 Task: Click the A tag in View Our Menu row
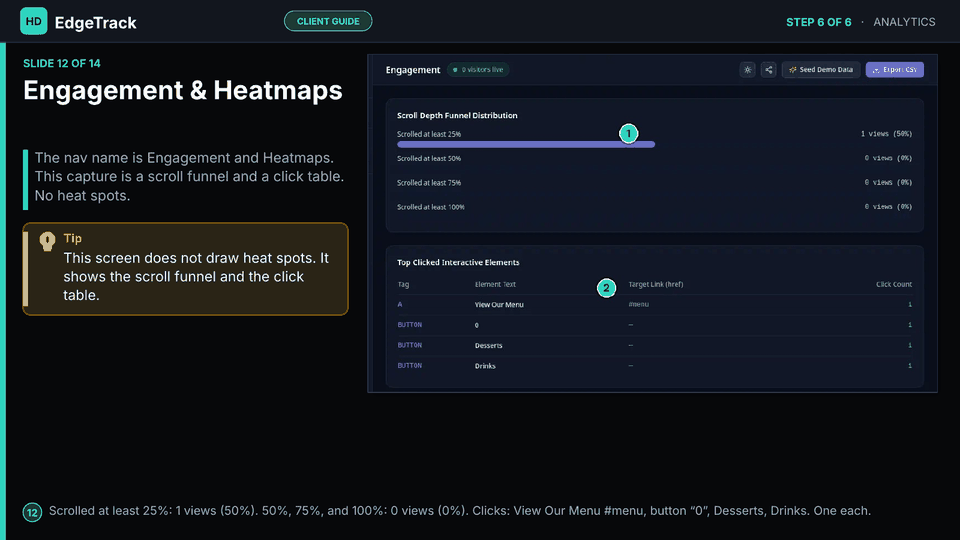pos(400,304)
